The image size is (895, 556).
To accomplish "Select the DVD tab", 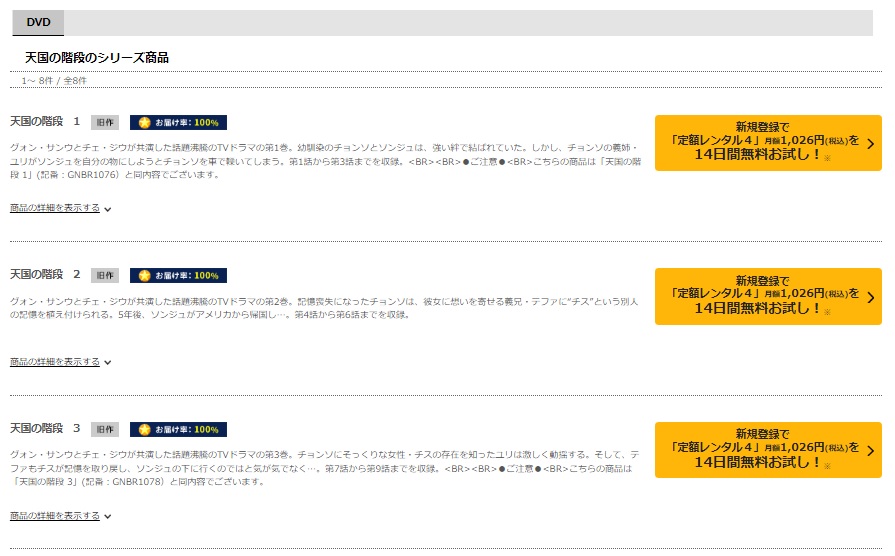I will click(x=38, y=23).
